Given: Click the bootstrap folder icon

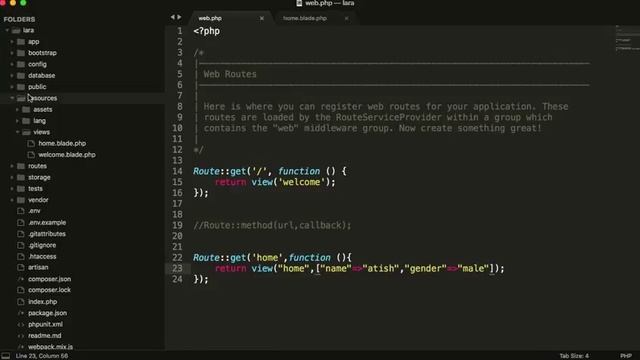Looking at the screenshot, I should click(21, 53).
